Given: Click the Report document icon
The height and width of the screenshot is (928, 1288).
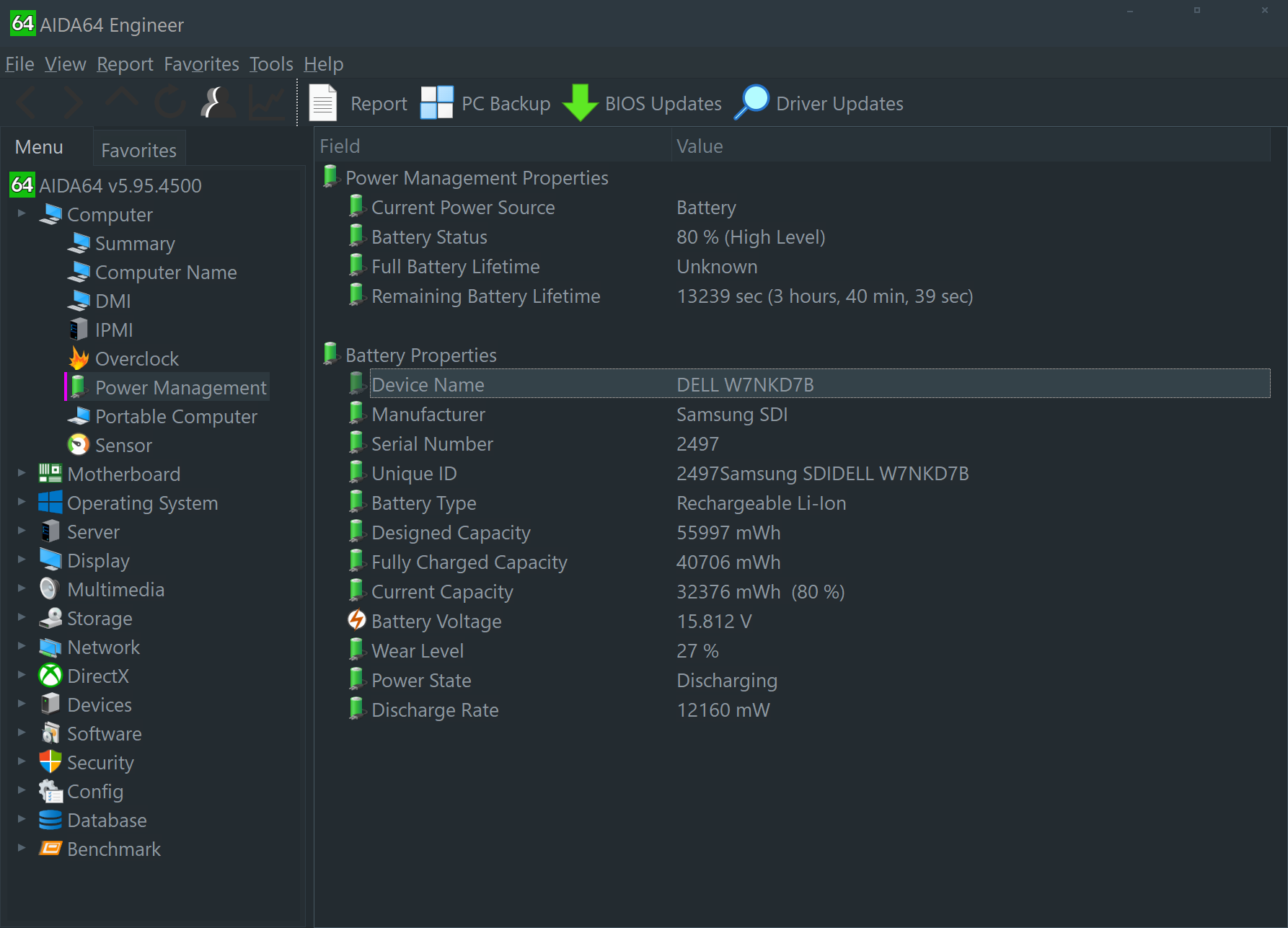Looking at the screenshot, I should pyautogui.click(x=323, y=102).
